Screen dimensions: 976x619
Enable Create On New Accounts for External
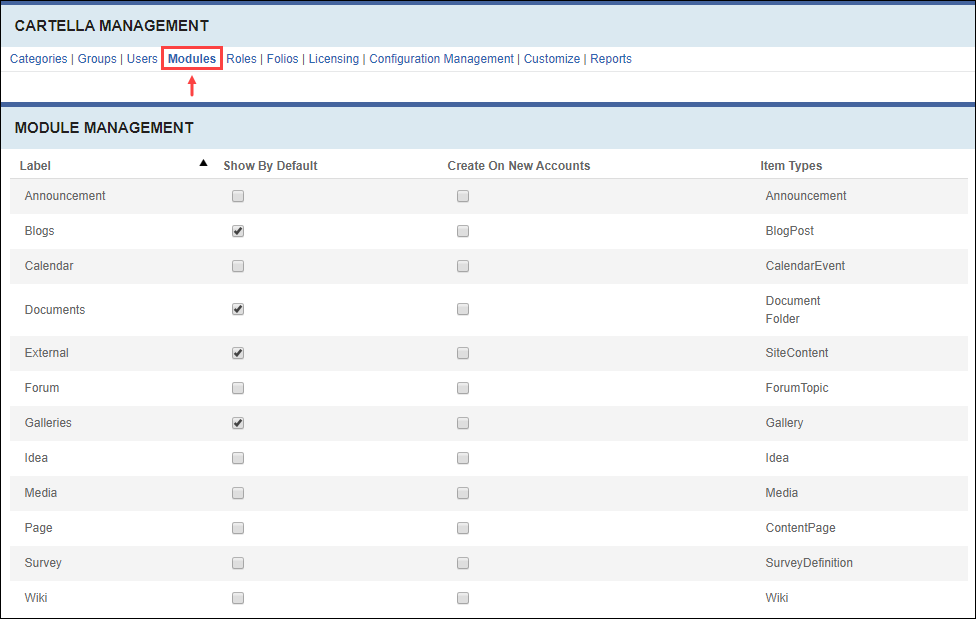coord(462,353)
